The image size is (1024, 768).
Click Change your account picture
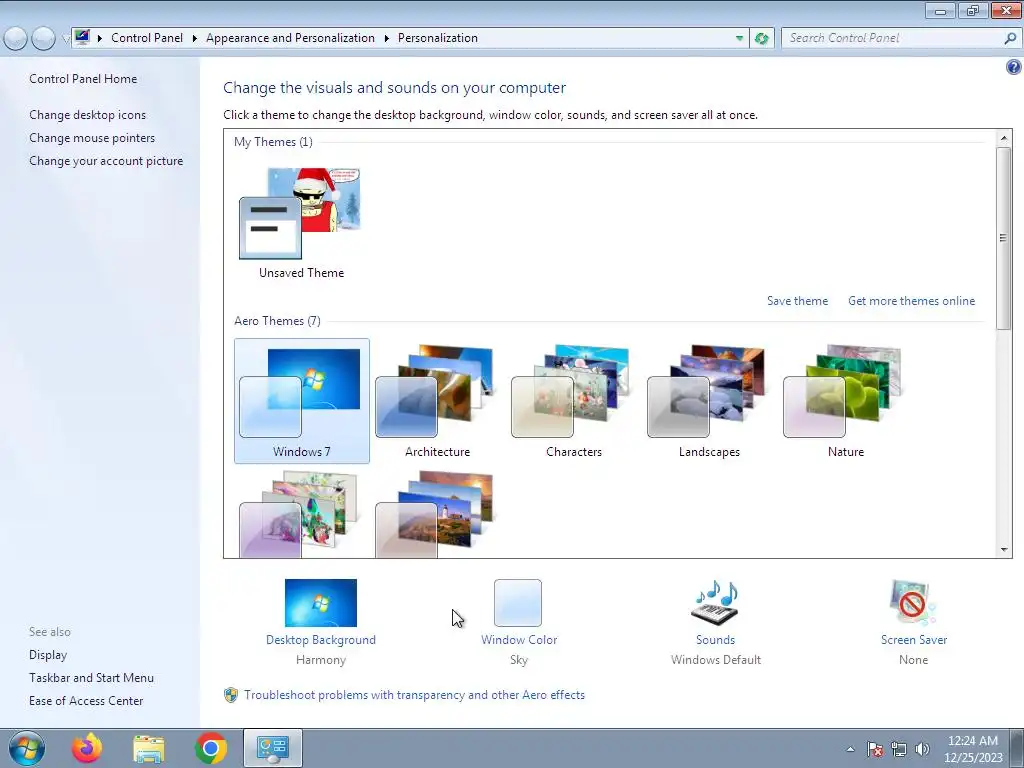click(x=106, y=161)
